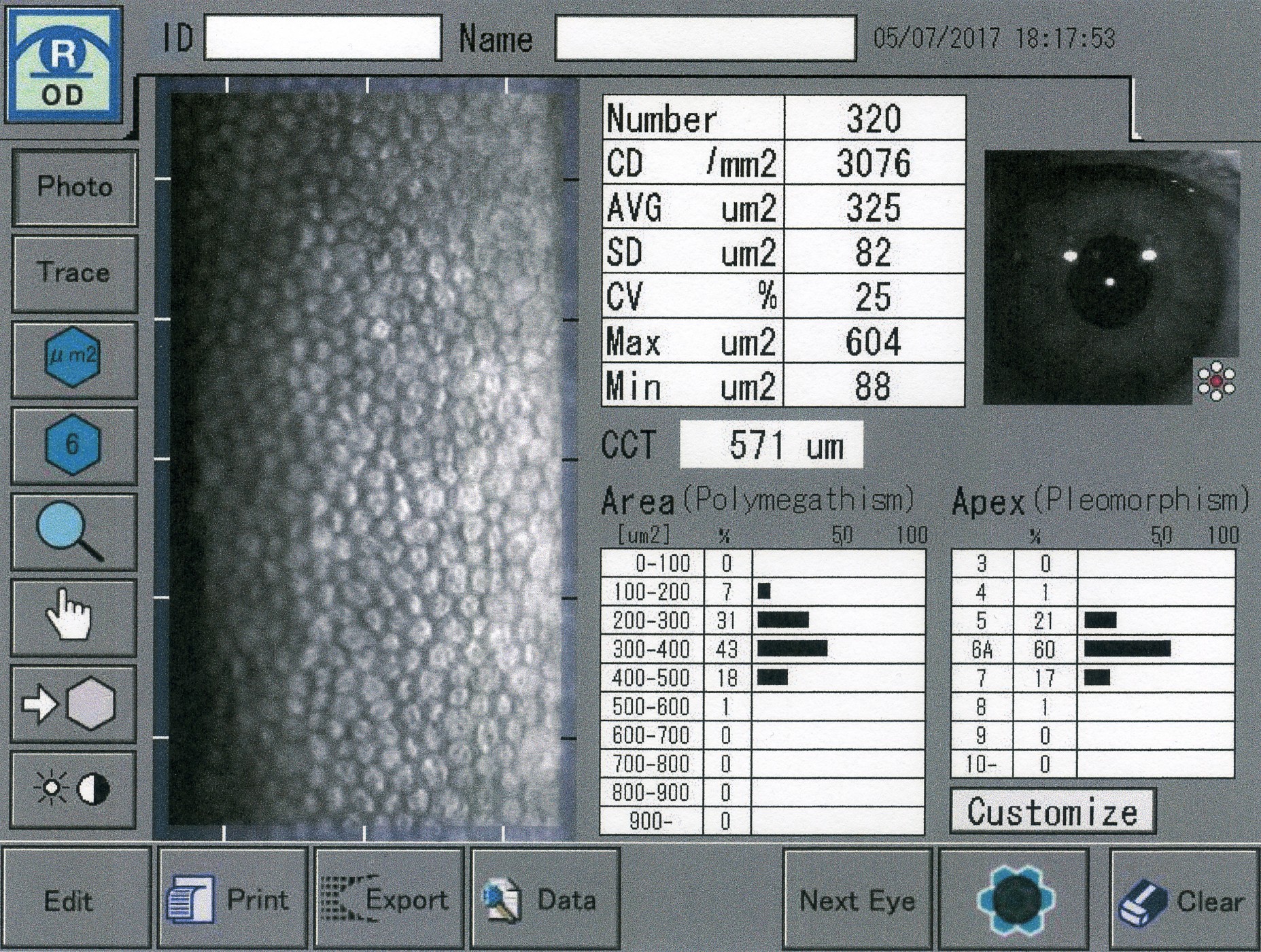Select the µm2 cell area hexagon icon
This screenshot has height=952, width=1261.
[73, 358]
